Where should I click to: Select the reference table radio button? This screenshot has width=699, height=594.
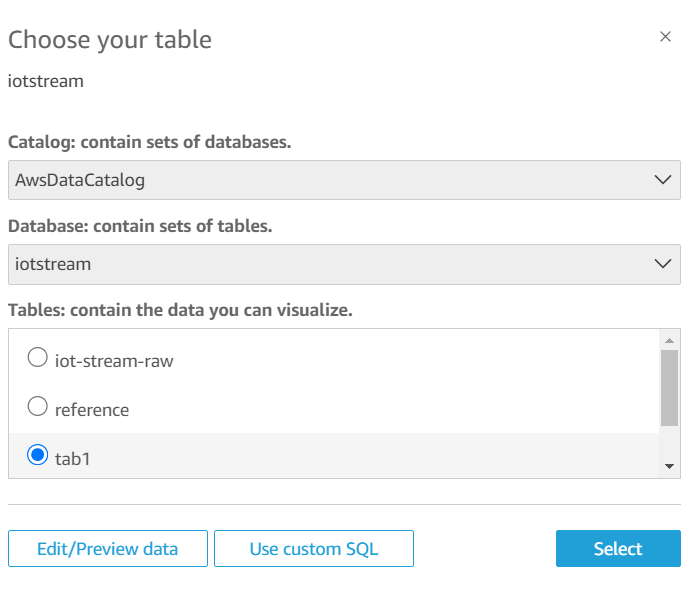(x=38, y=406)
